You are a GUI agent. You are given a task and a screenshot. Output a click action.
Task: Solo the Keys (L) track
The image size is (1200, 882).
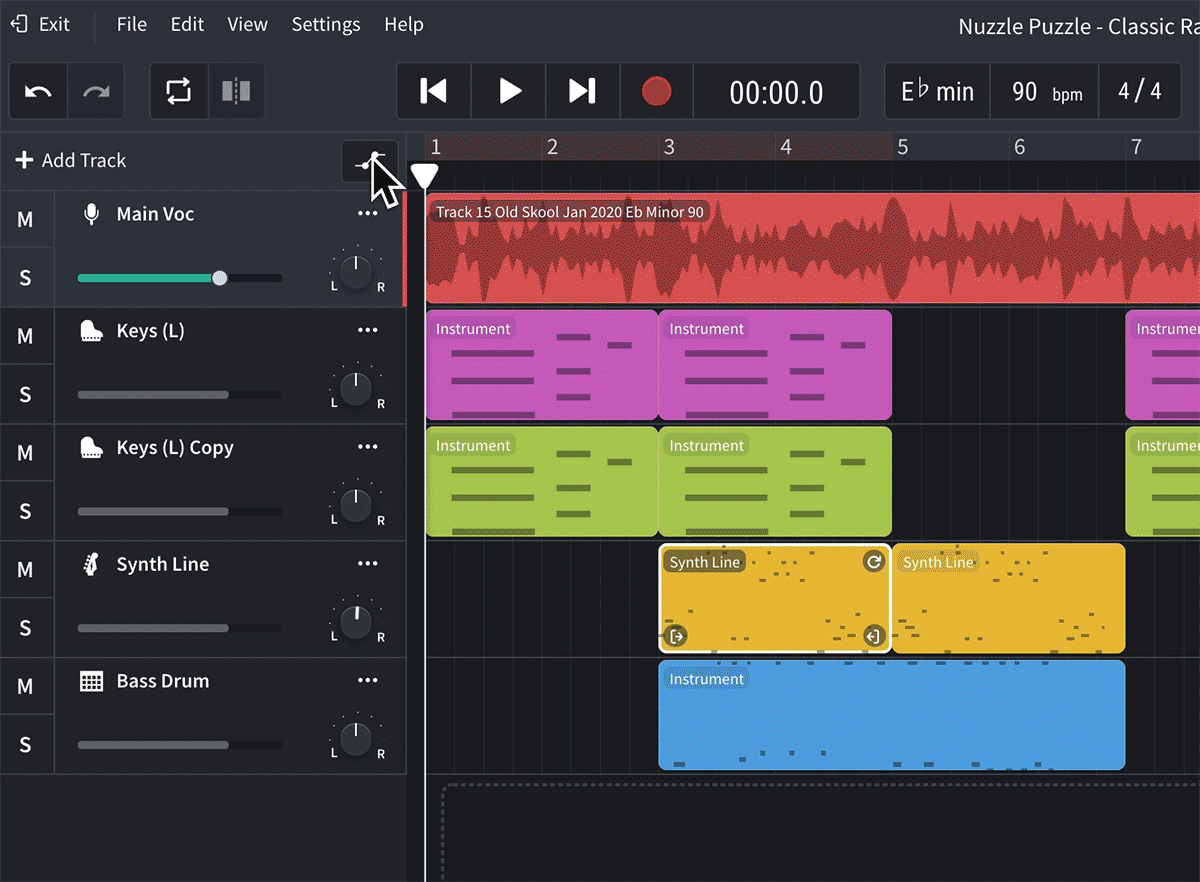[26, 395]
